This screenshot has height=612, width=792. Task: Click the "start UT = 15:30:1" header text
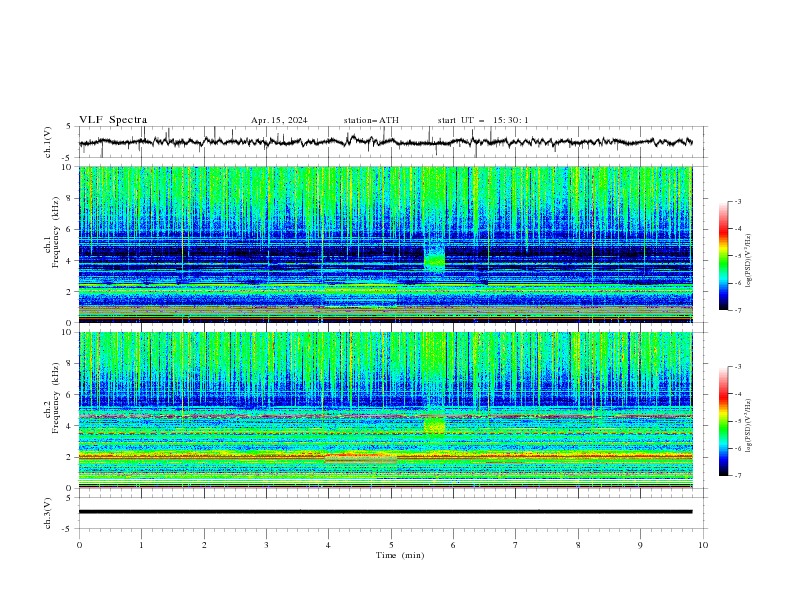483,120
